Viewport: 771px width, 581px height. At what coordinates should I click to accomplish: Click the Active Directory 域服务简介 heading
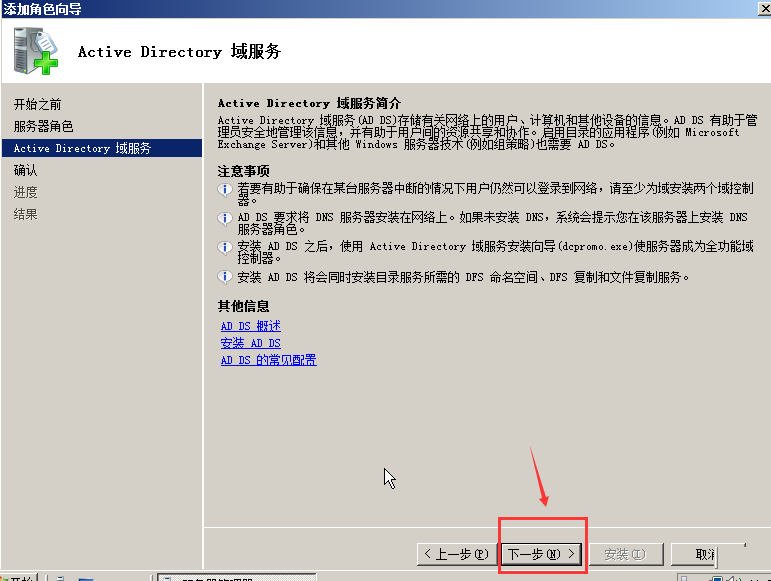tap(309, 103)
